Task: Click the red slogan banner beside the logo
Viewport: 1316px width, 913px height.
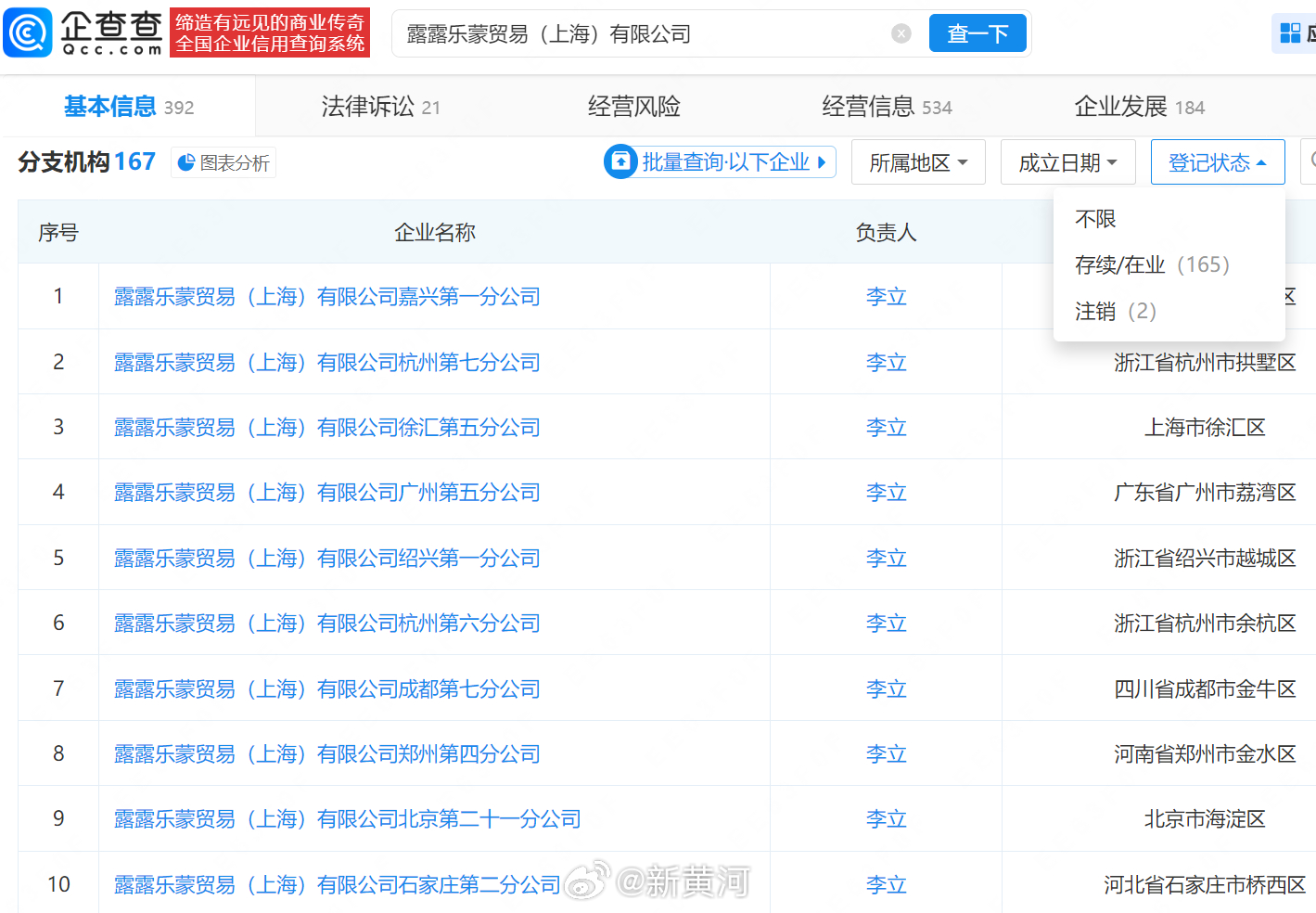Action: click(270, 33)
